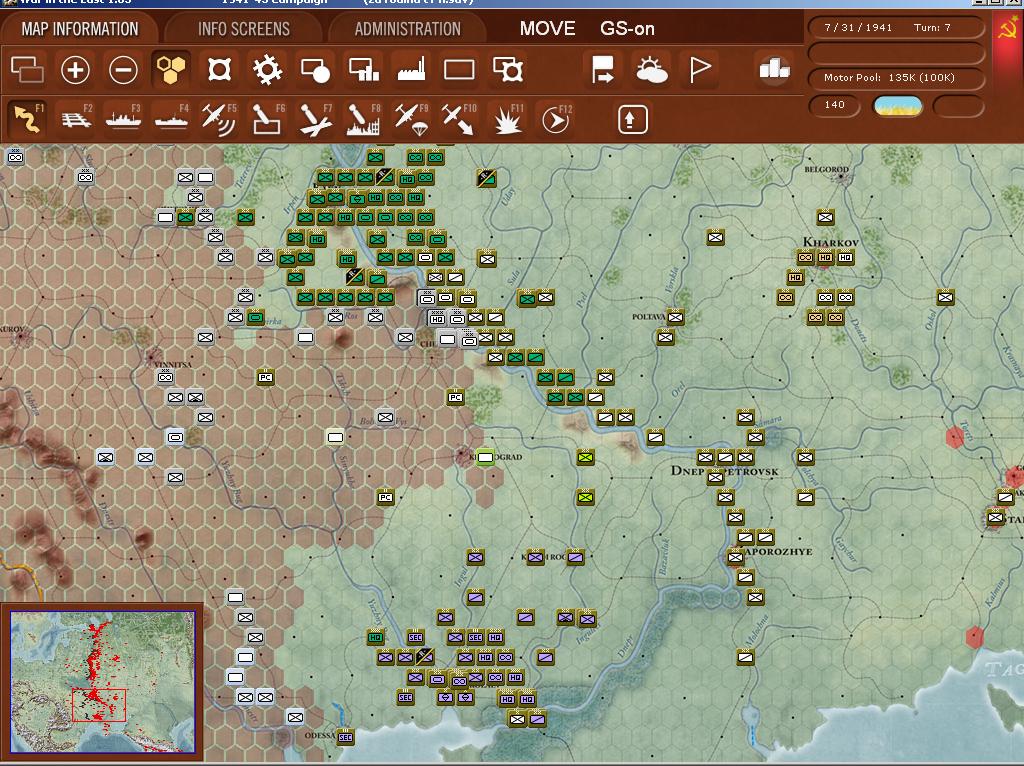Click the MOVE mode label
This screenshot has width=1024, height=766.
(x=547, y=29)
